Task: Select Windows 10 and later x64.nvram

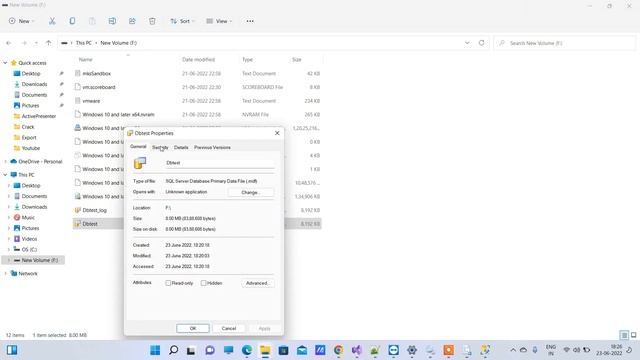Action: click(x=118, y=114)
